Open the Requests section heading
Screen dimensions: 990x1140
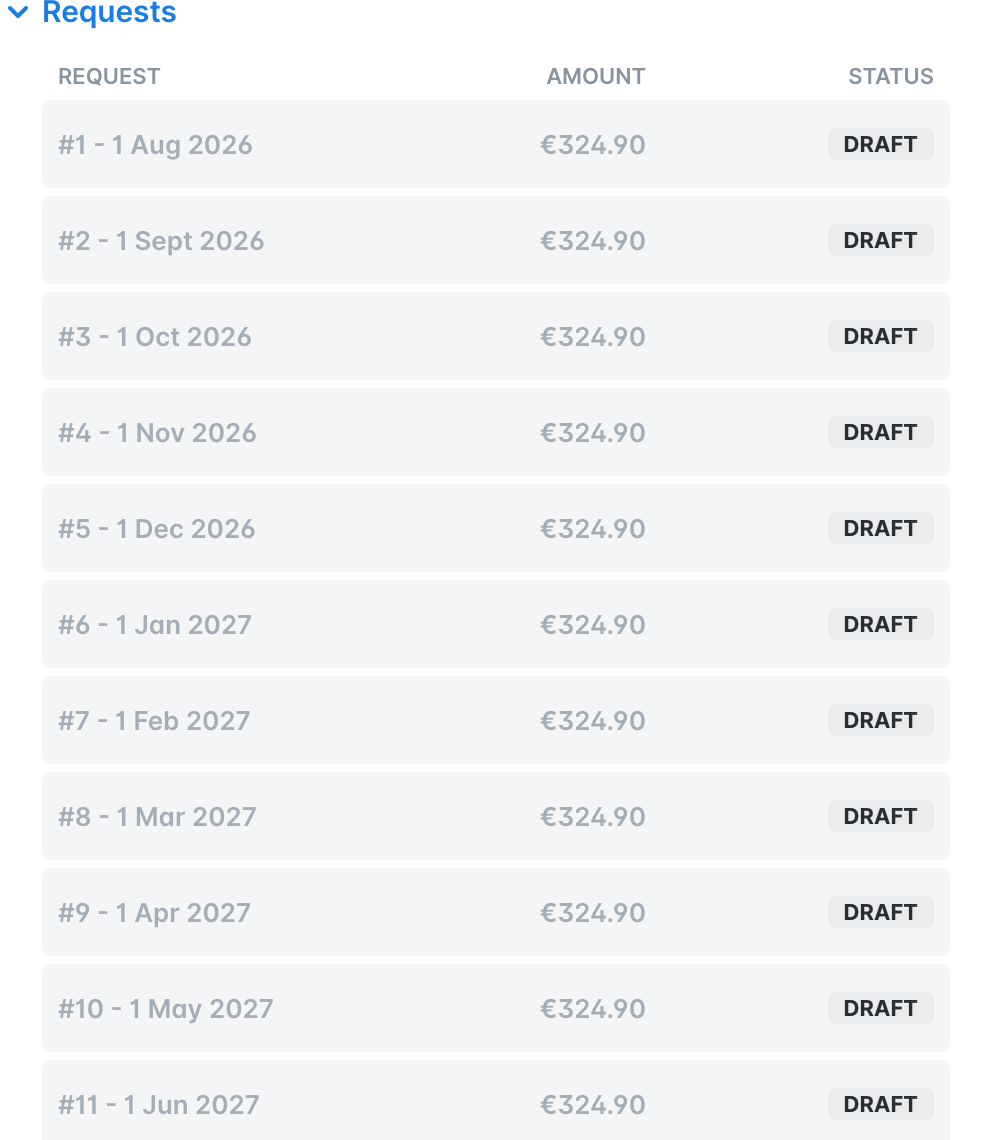coord(109,12)
